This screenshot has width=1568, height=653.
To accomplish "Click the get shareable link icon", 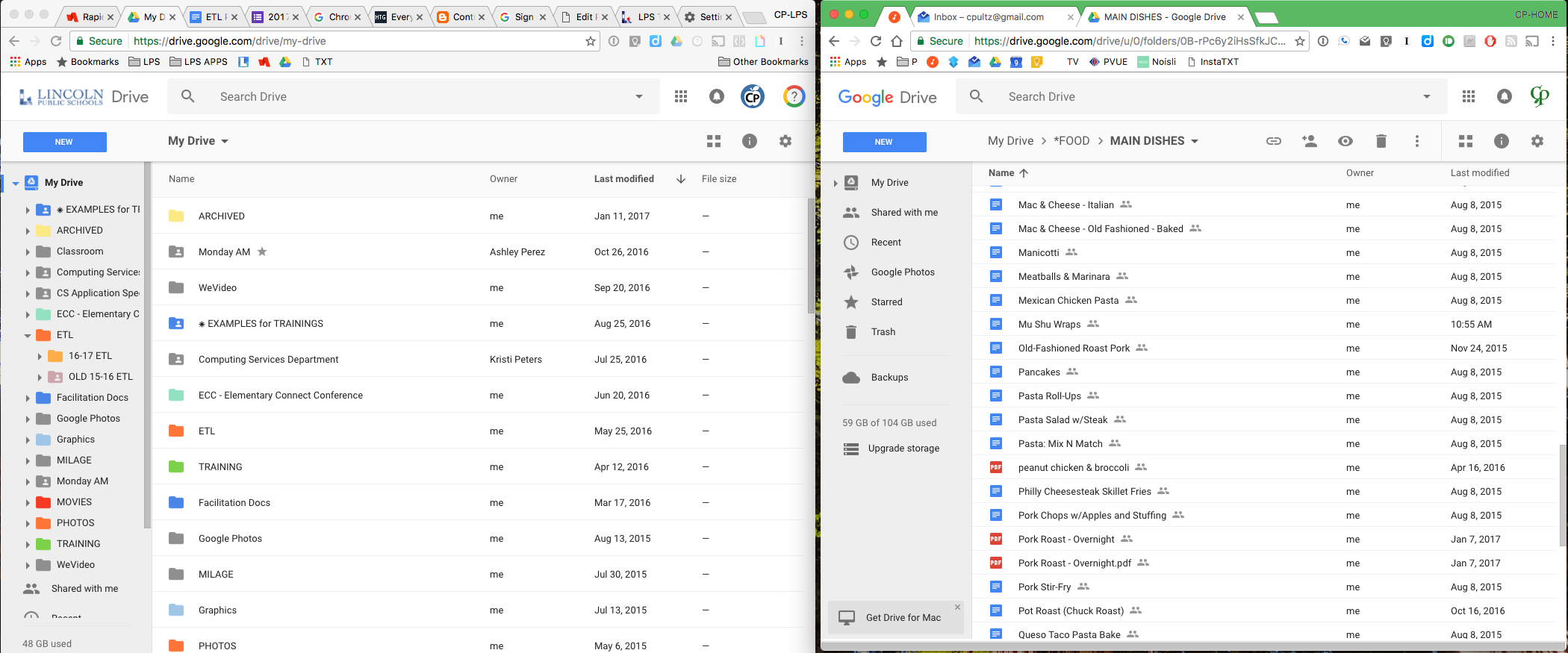I will pyautogui.click(x=1274, y=141).
